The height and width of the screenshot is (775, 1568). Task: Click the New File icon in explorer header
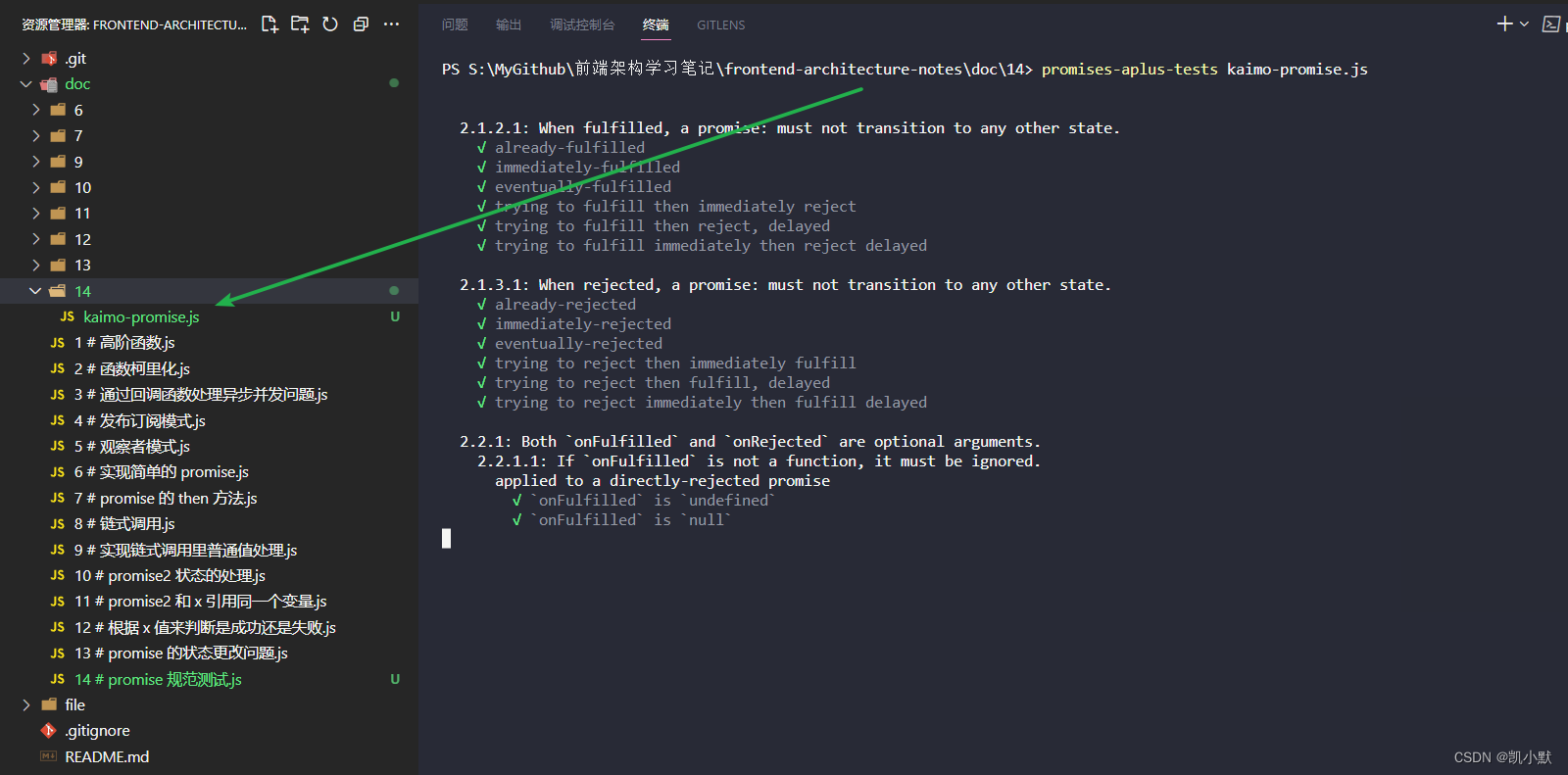[x=269, y=24]
